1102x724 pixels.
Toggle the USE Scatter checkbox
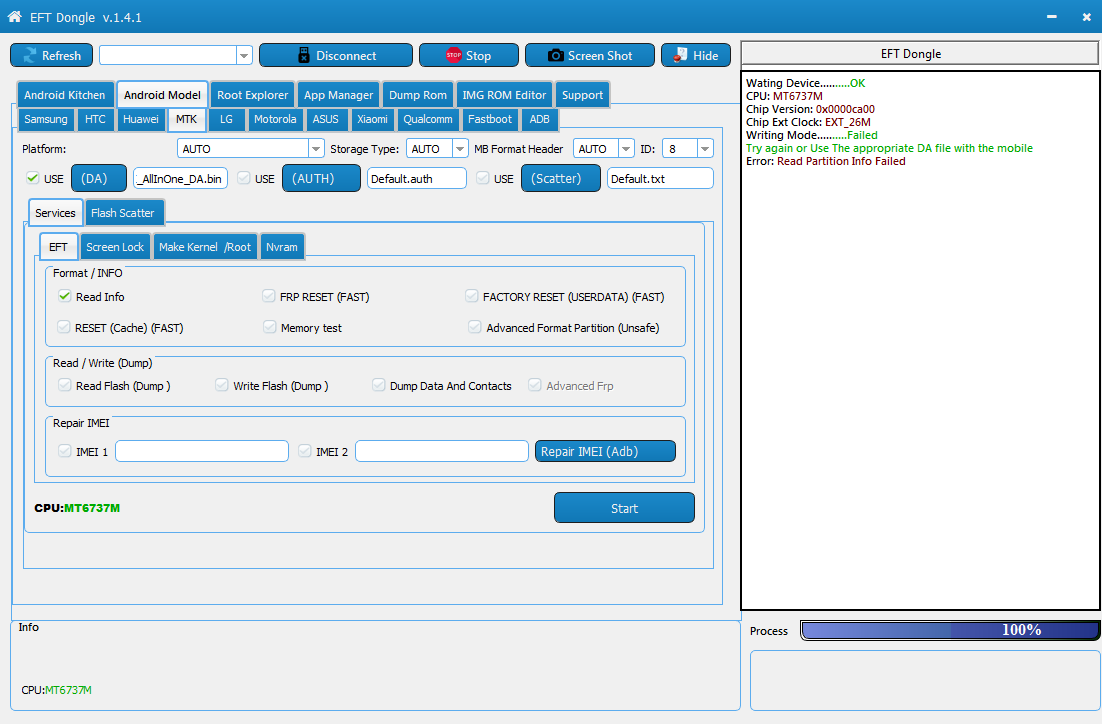483,178
